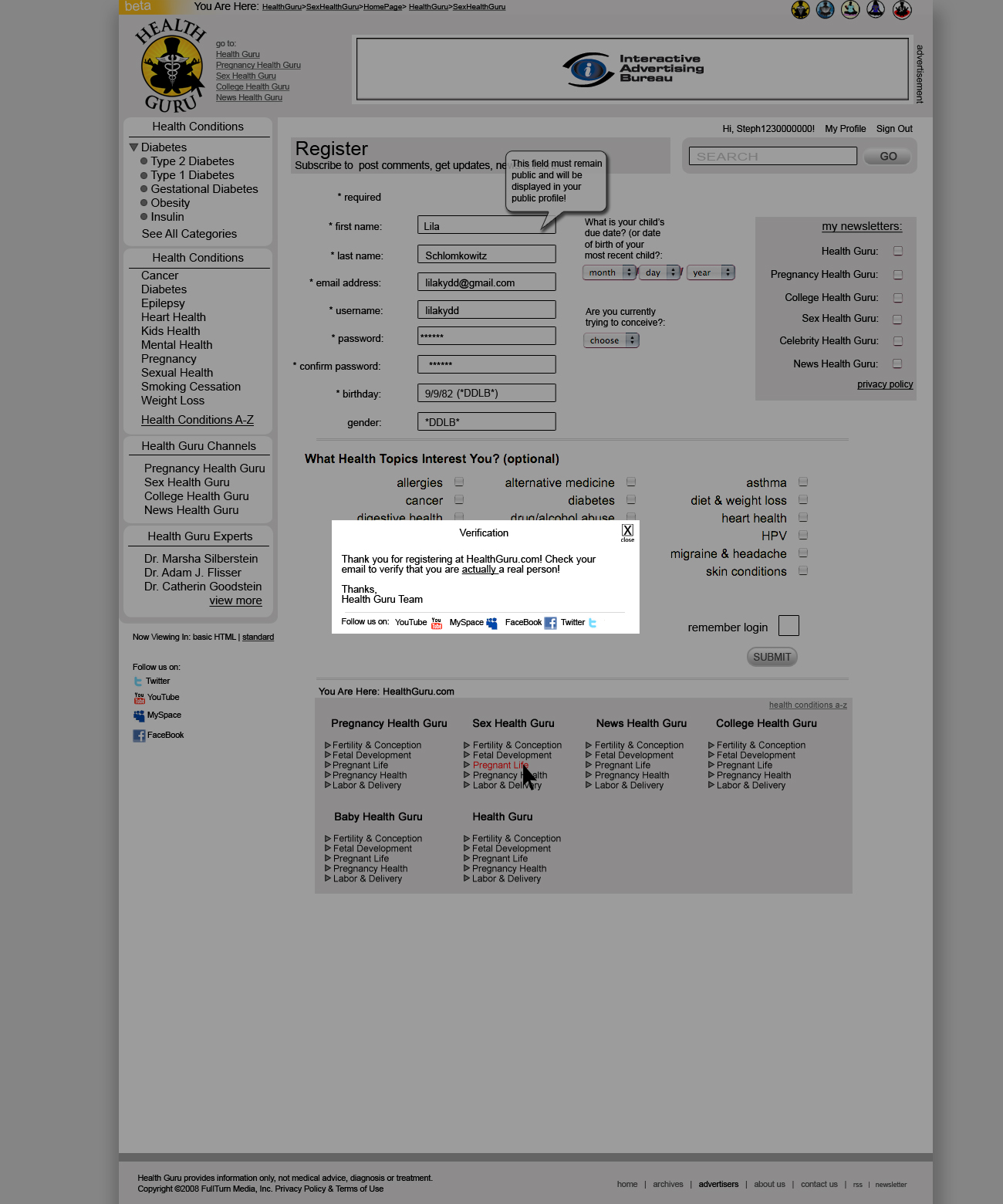Click into the SEARCH field

pyautogui.click(x=772, y=156)
